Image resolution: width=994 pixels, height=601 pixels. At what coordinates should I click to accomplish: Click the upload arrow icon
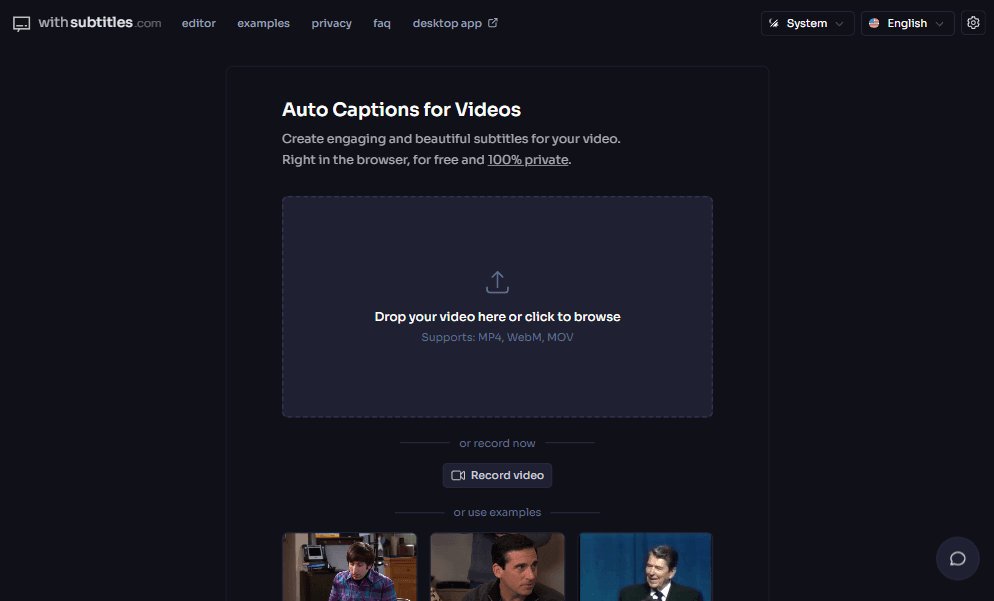(x=497, y=282)
